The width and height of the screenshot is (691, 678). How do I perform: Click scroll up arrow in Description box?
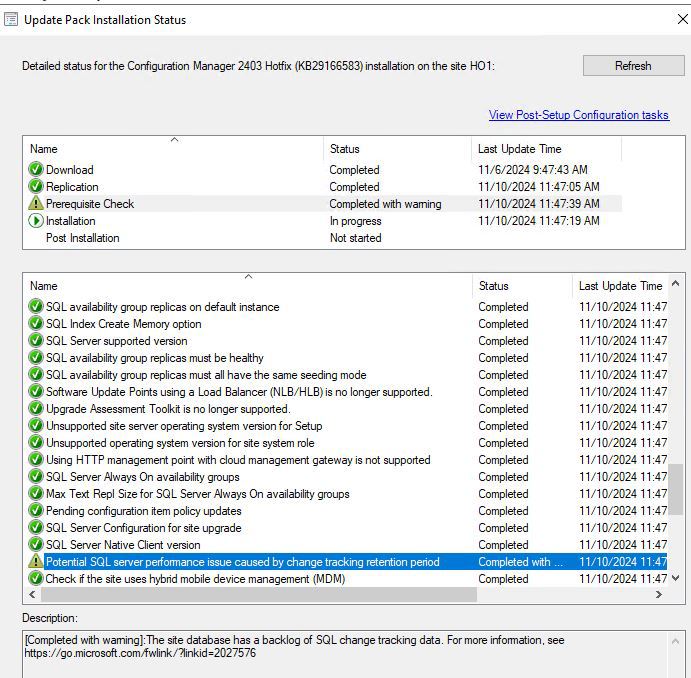[x=676, y=641]
